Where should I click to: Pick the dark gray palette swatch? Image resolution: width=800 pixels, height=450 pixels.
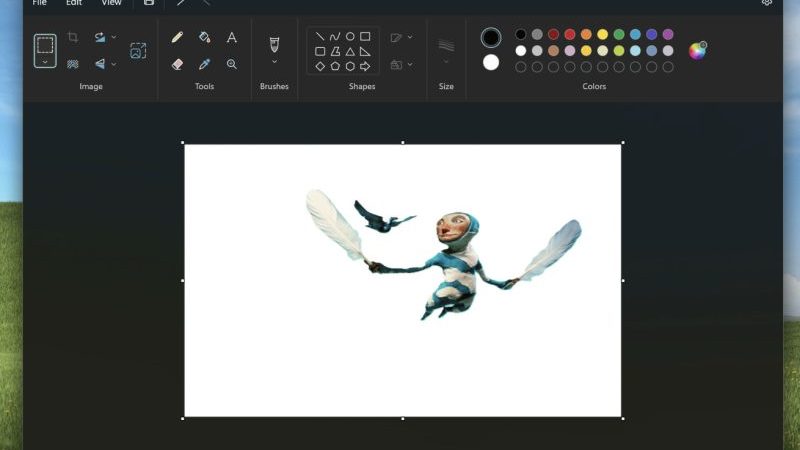click(537, 34)
